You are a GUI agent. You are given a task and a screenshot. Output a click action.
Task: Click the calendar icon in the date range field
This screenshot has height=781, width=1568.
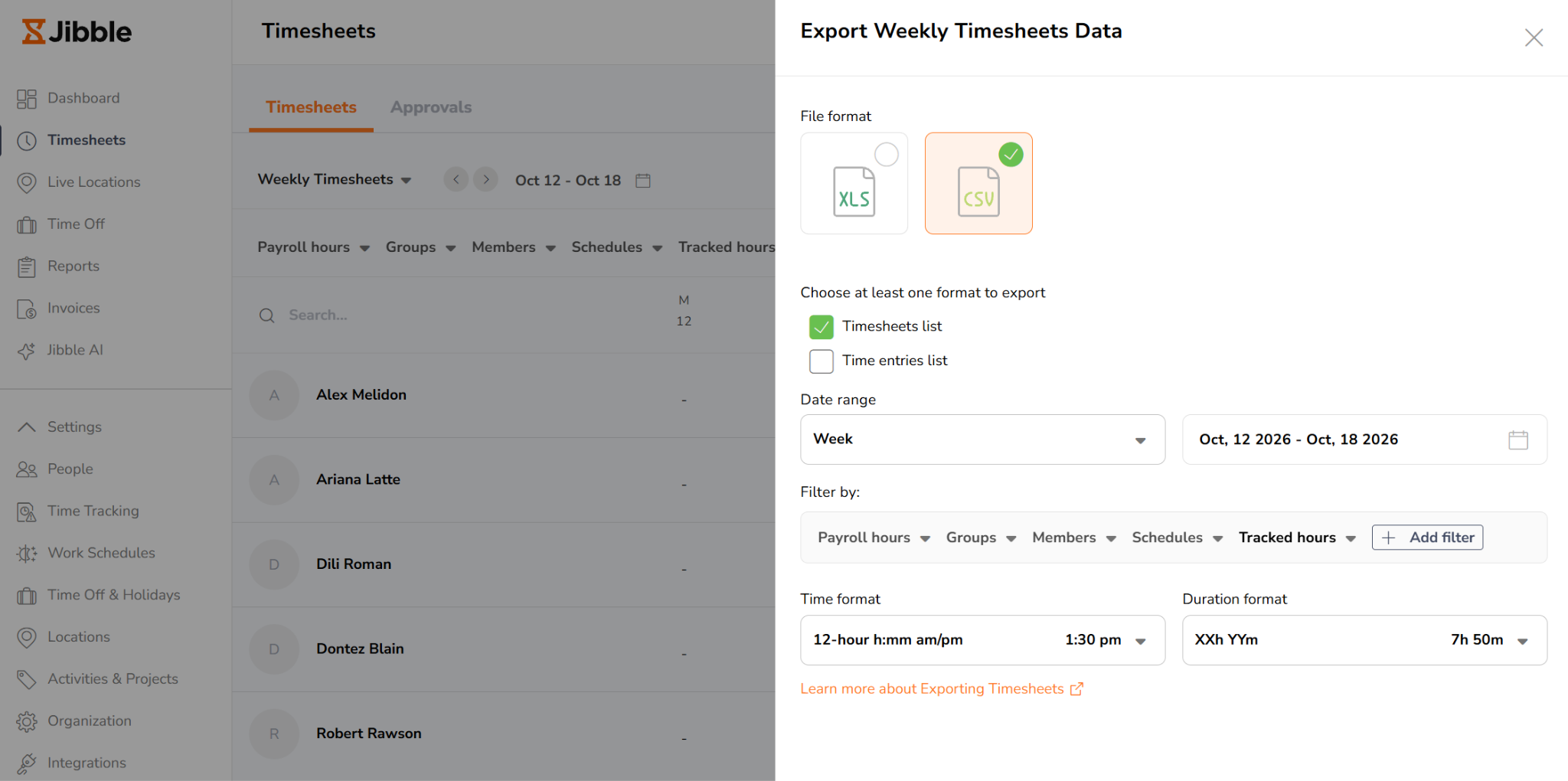point(1518,440)
